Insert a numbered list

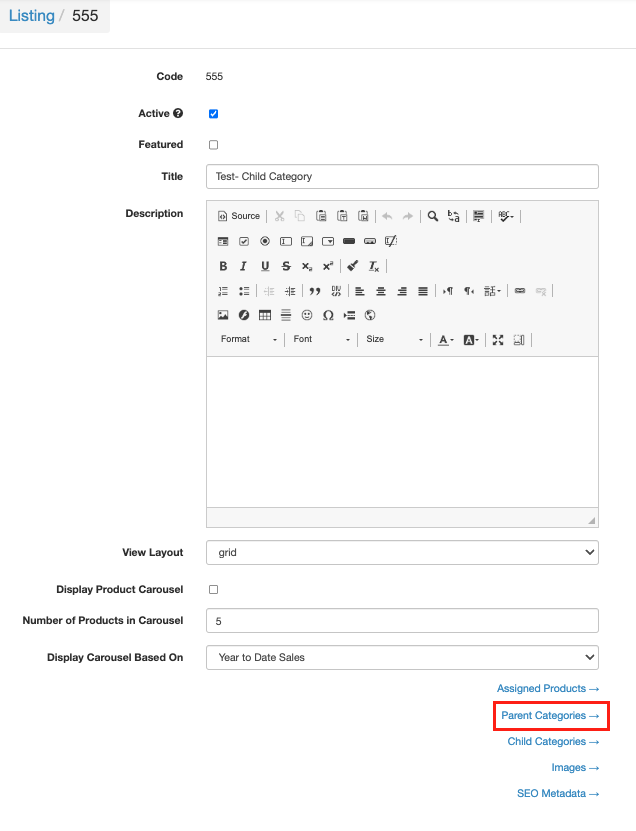223,291
